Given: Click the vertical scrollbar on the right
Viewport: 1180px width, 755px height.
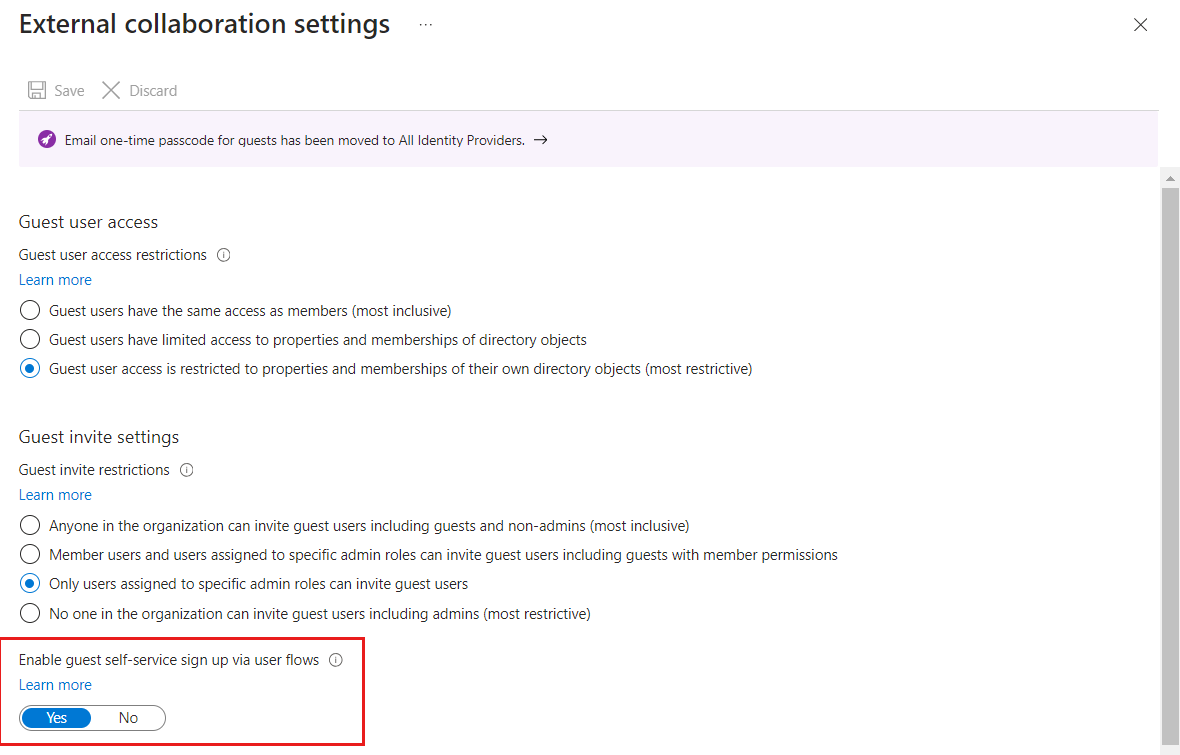Looking at the screenshot, I should click(x=1169, y=450).
